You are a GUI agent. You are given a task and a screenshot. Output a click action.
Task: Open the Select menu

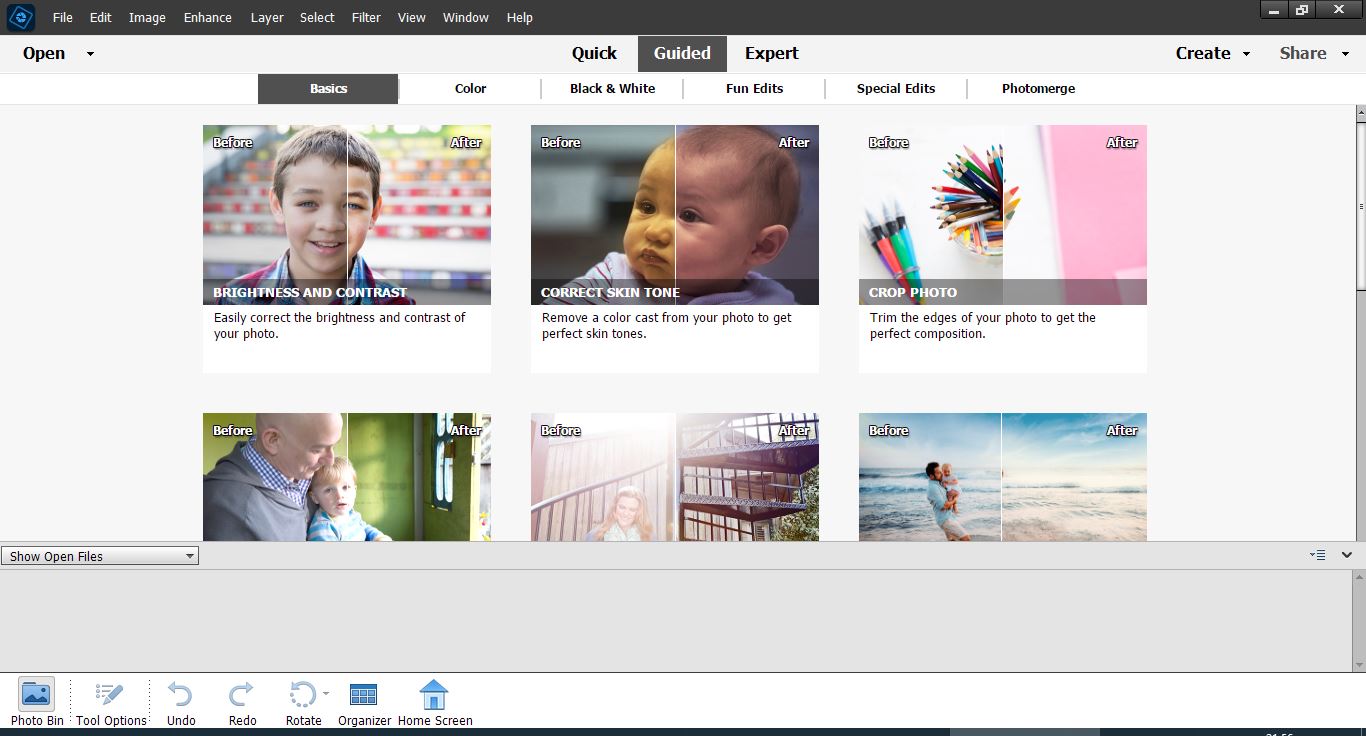[317, 17]
